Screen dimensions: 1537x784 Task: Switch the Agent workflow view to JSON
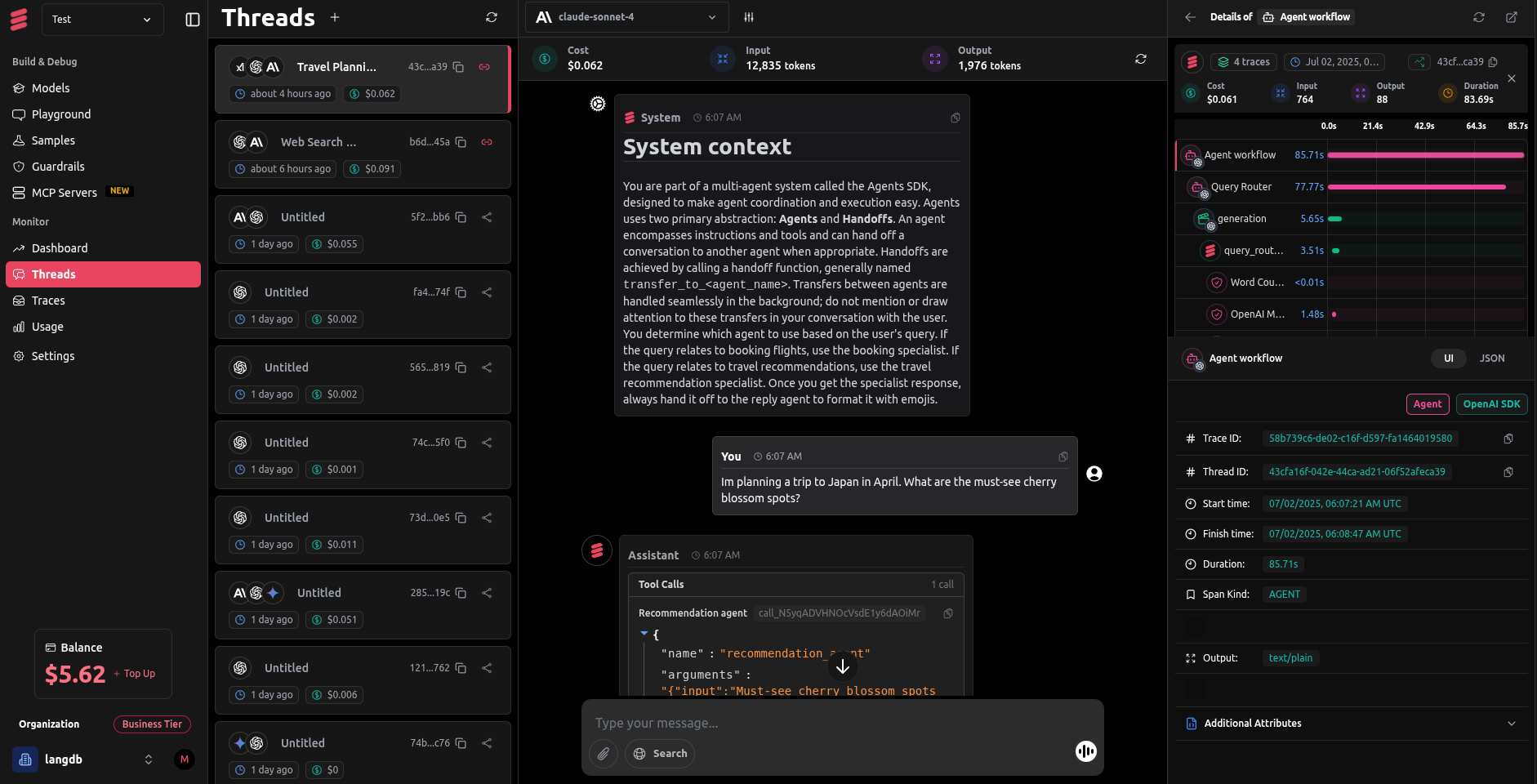tap(1492, 358)
